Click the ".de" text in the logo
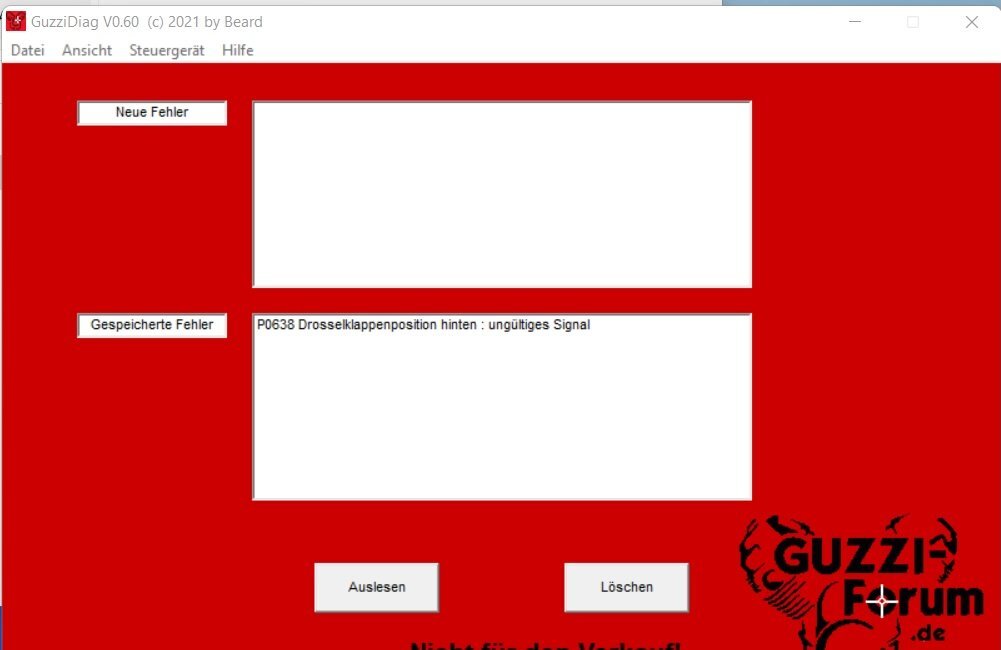This screenshot has height=650, width=1001. (x=929, y=633)
